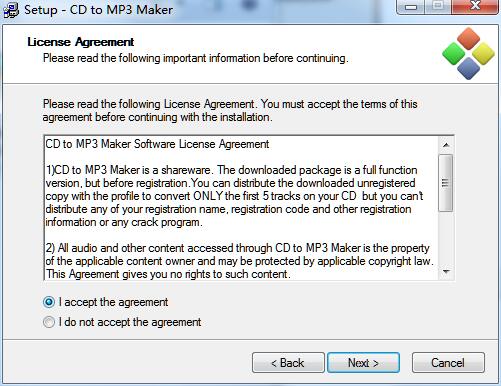Click the license scrollbar thumb
501x386 pixels.
point(446,183)
